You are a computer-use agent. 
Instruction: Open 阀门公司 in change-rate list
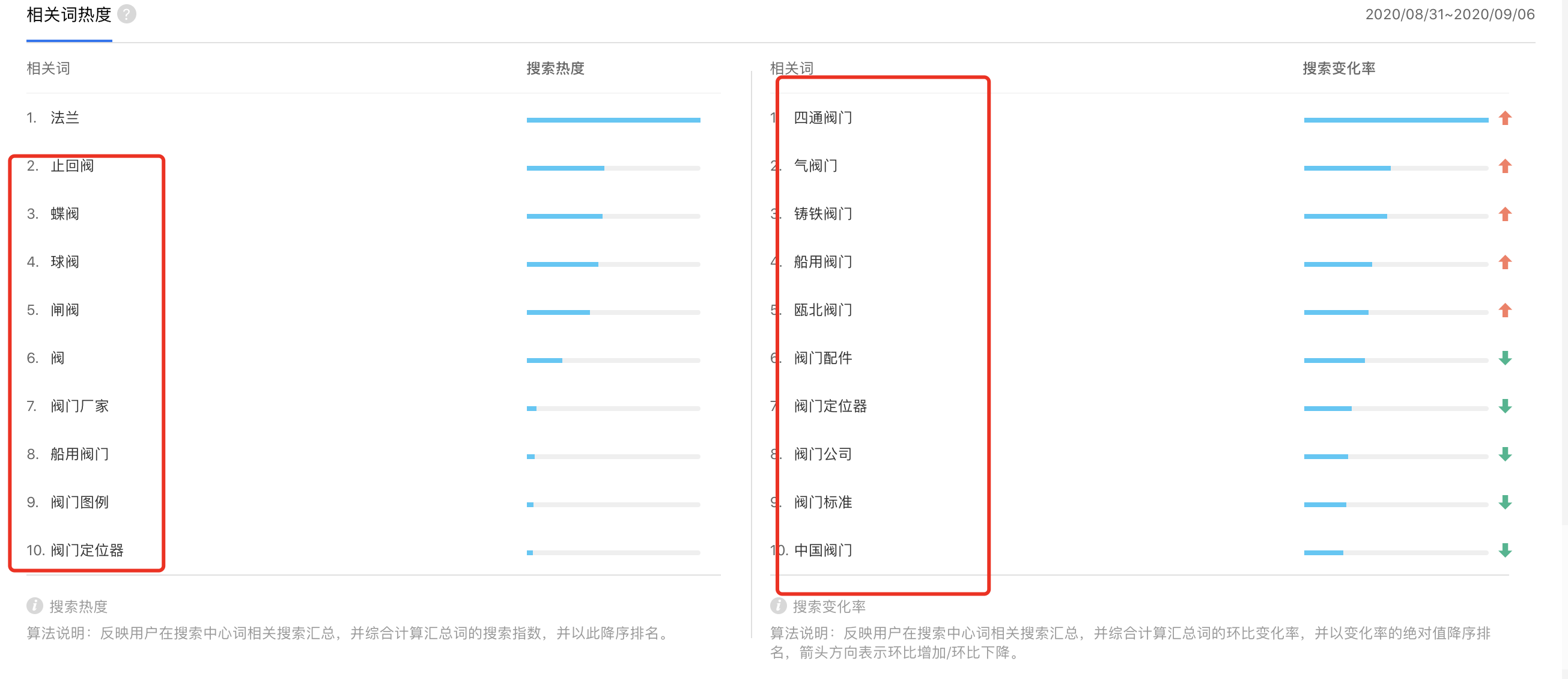pyautogui.click(x=823, y=454)
